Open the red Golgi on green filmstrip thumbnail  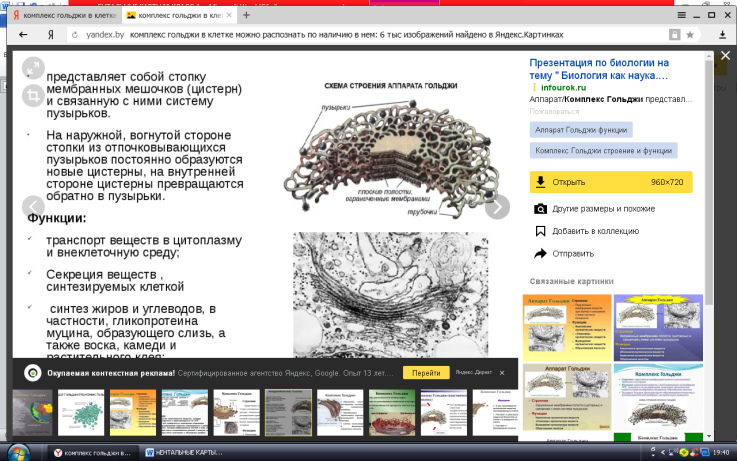point(392,413)
